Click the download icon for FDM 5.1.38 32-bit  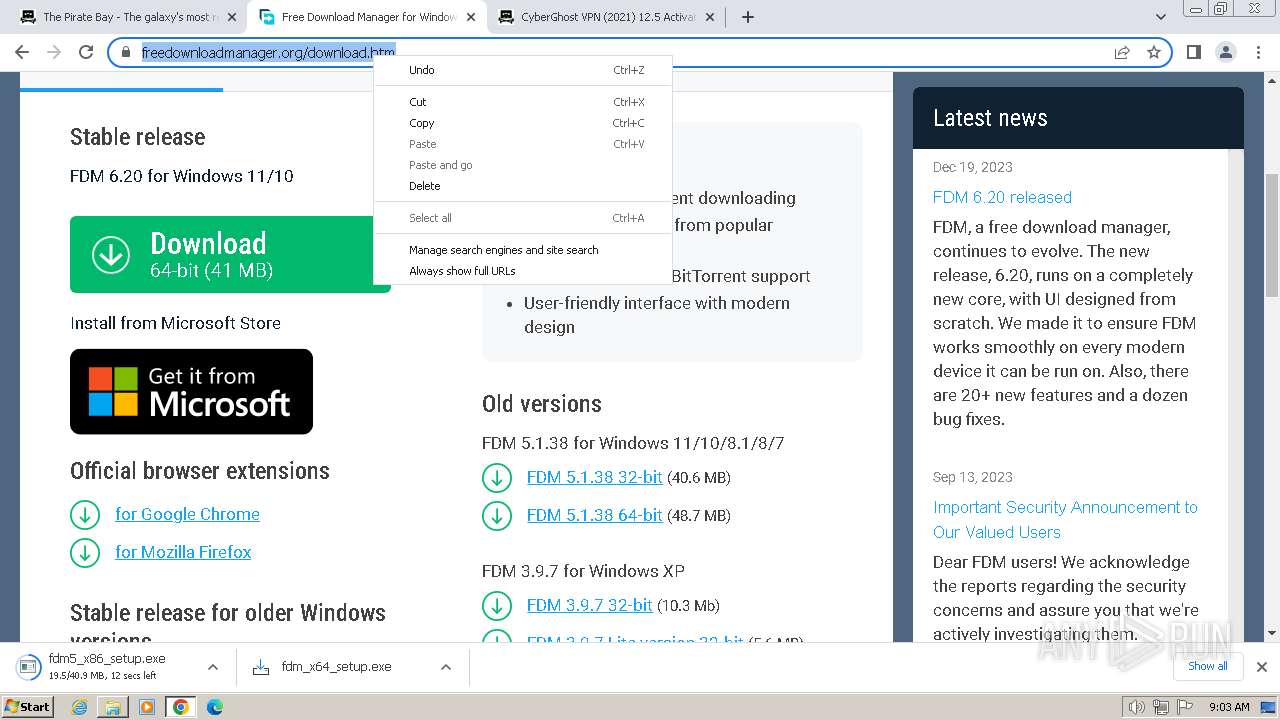pos(497,478)
